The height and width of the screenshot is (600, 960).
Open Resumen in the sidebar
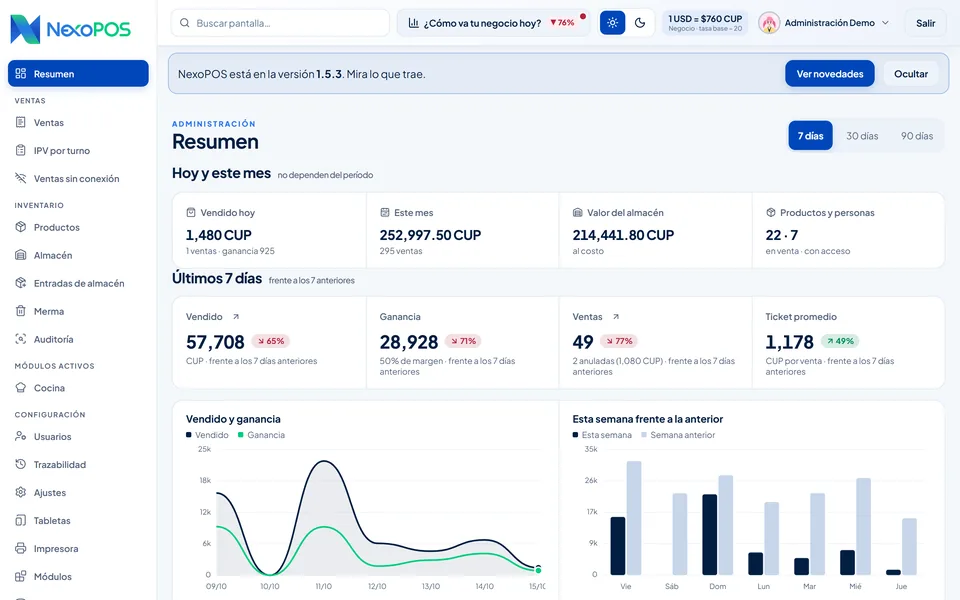point(78,73)
